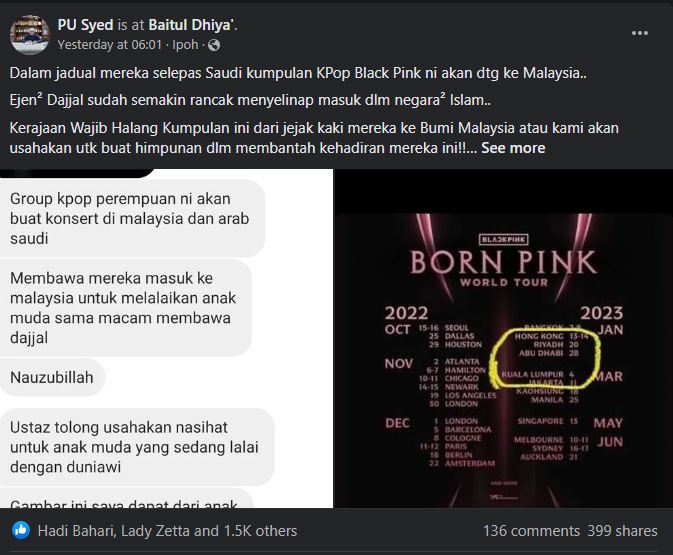Open PU Syed's profile name link

[85, 25]
